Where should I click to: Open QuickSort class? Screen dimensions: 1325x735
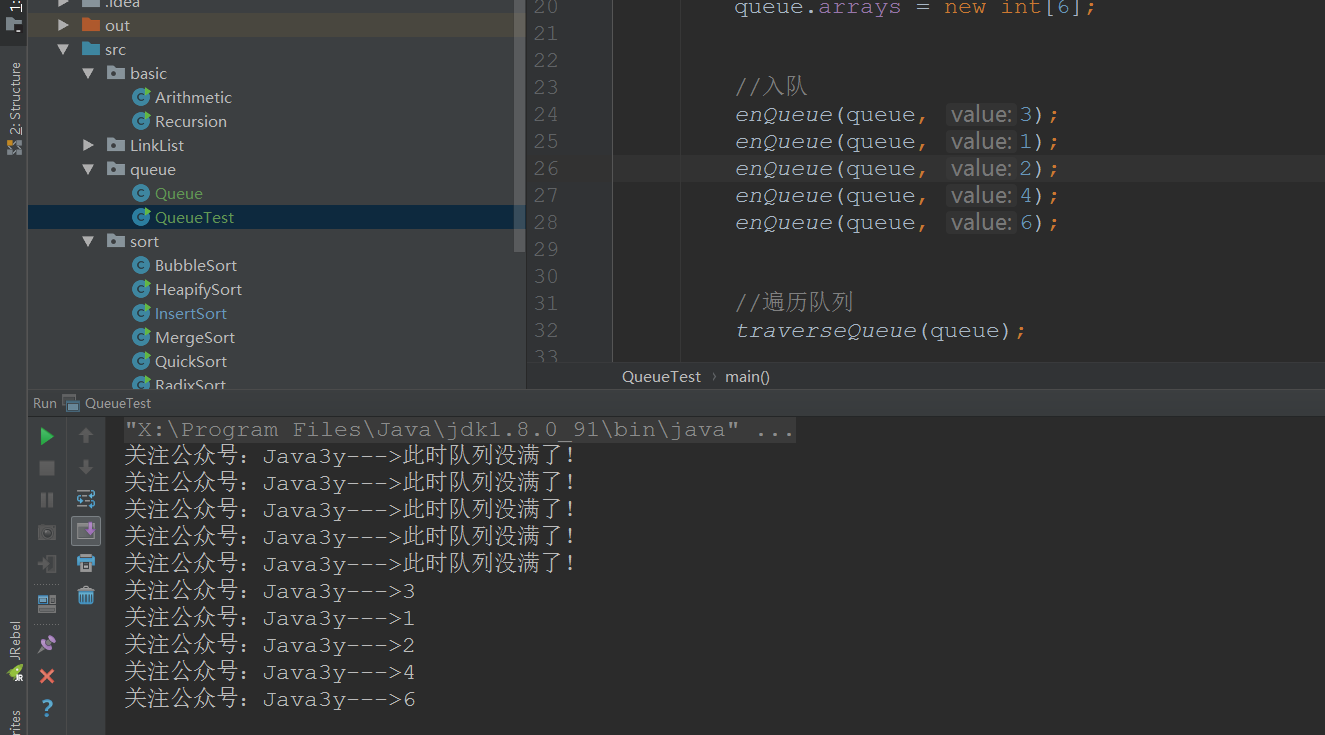(191, 361)
